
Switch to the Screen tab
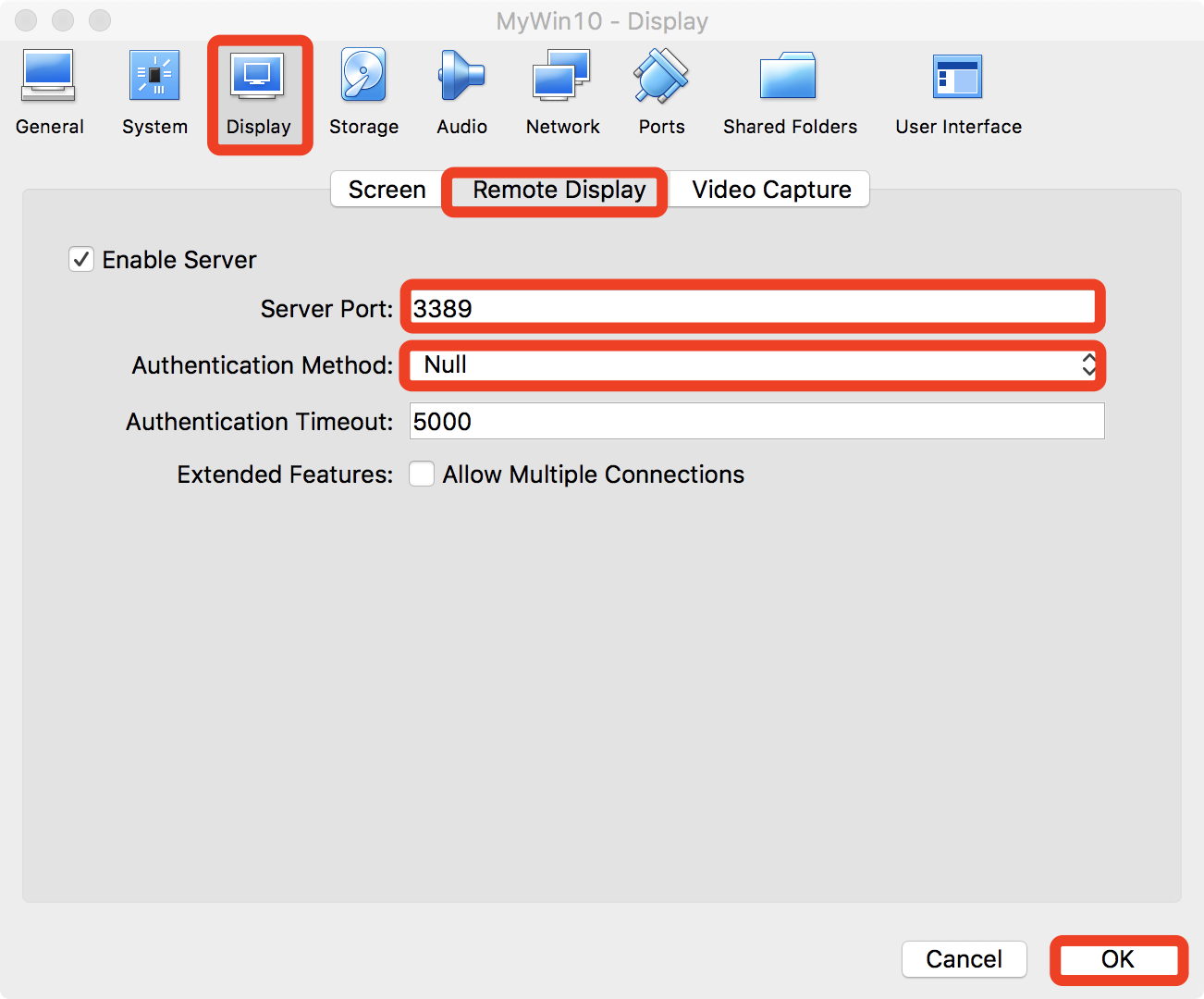pyautogui.click(x=387, y=190)
